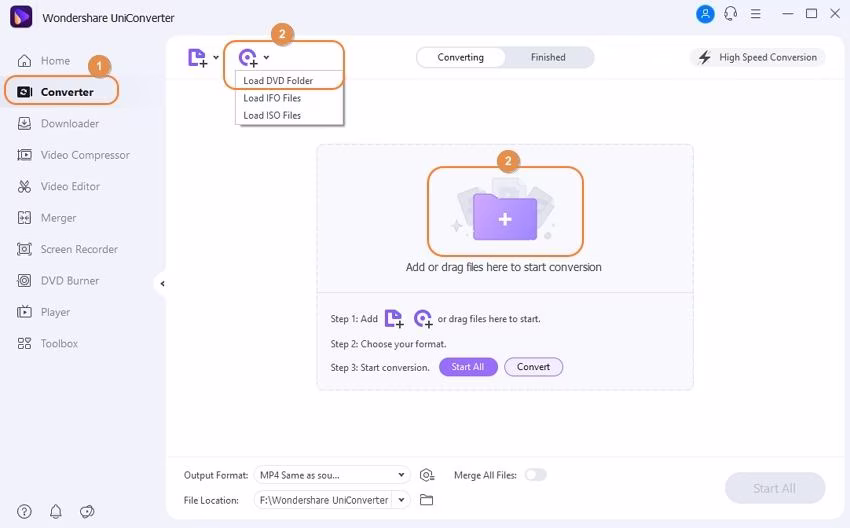The height and width of the screenshot is (528, 850).
Task: Enable High Speed Conversion
Action: pos(758,58)
